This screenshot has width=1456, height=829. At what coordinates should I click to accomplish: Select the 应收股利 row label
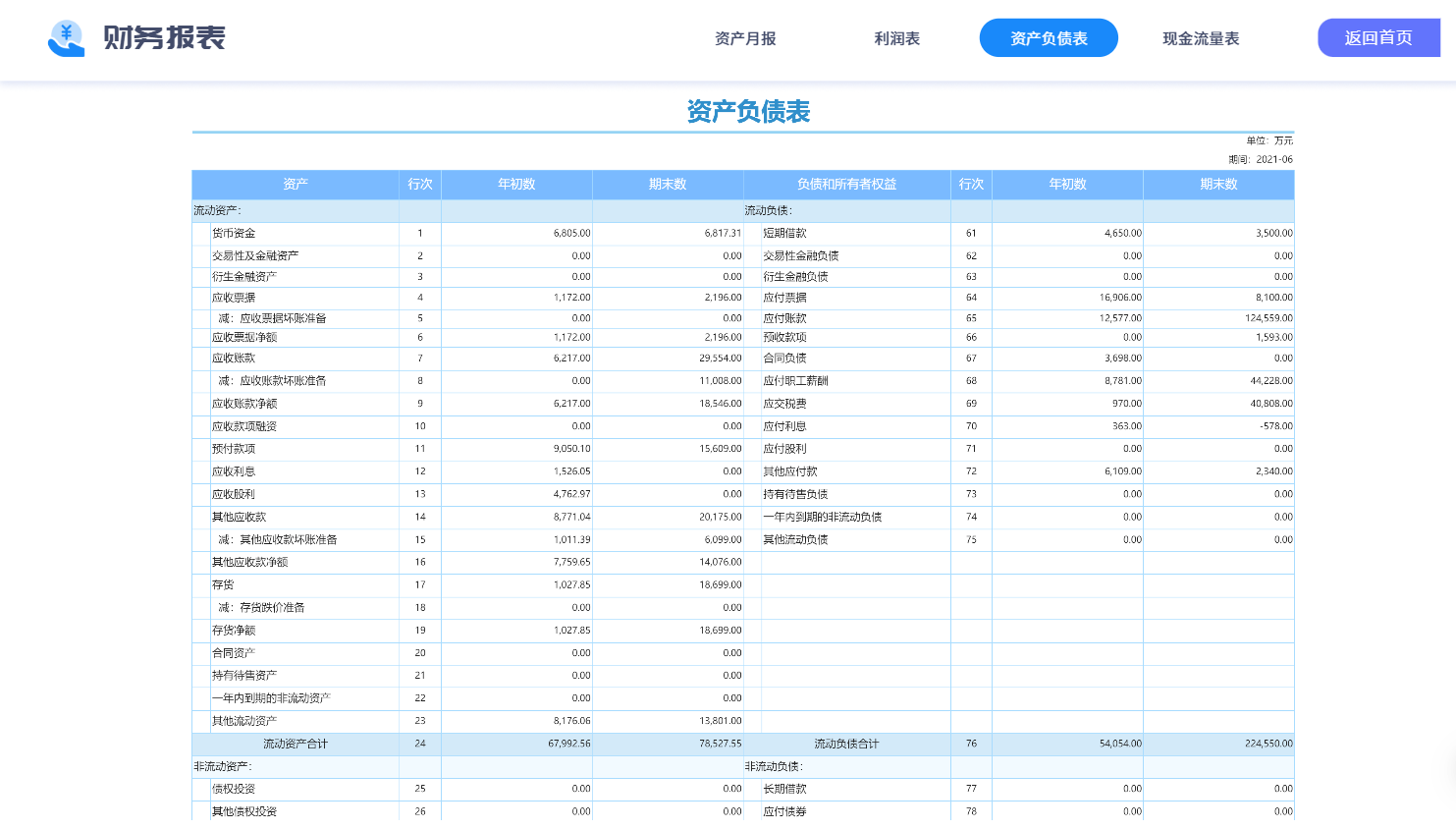pos(234,494)
